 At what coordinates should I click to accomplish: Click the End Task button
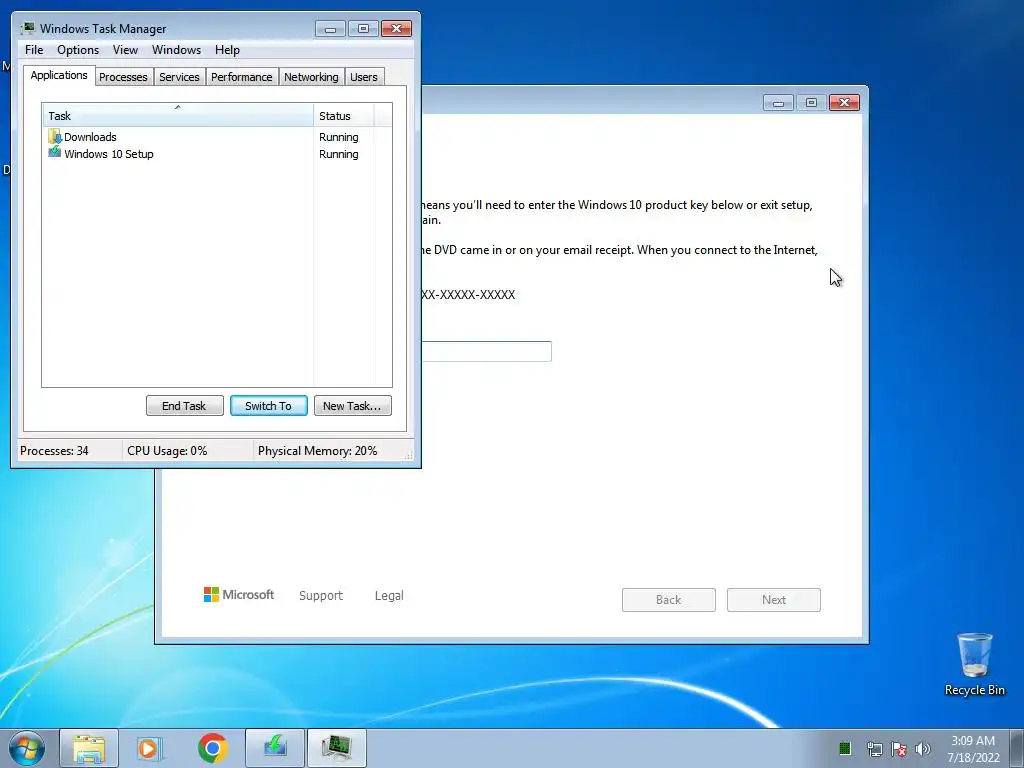[184, 406]
